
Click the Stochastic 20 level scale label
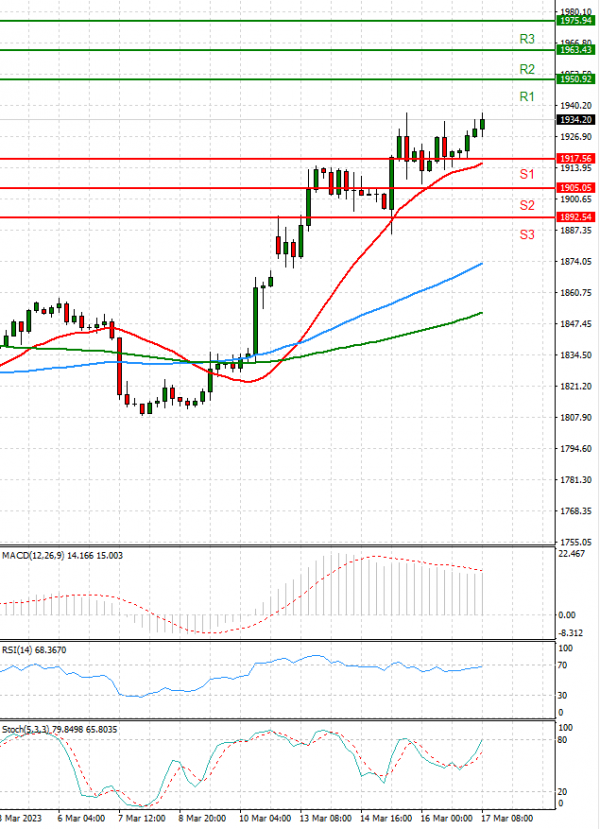(562, 791)
